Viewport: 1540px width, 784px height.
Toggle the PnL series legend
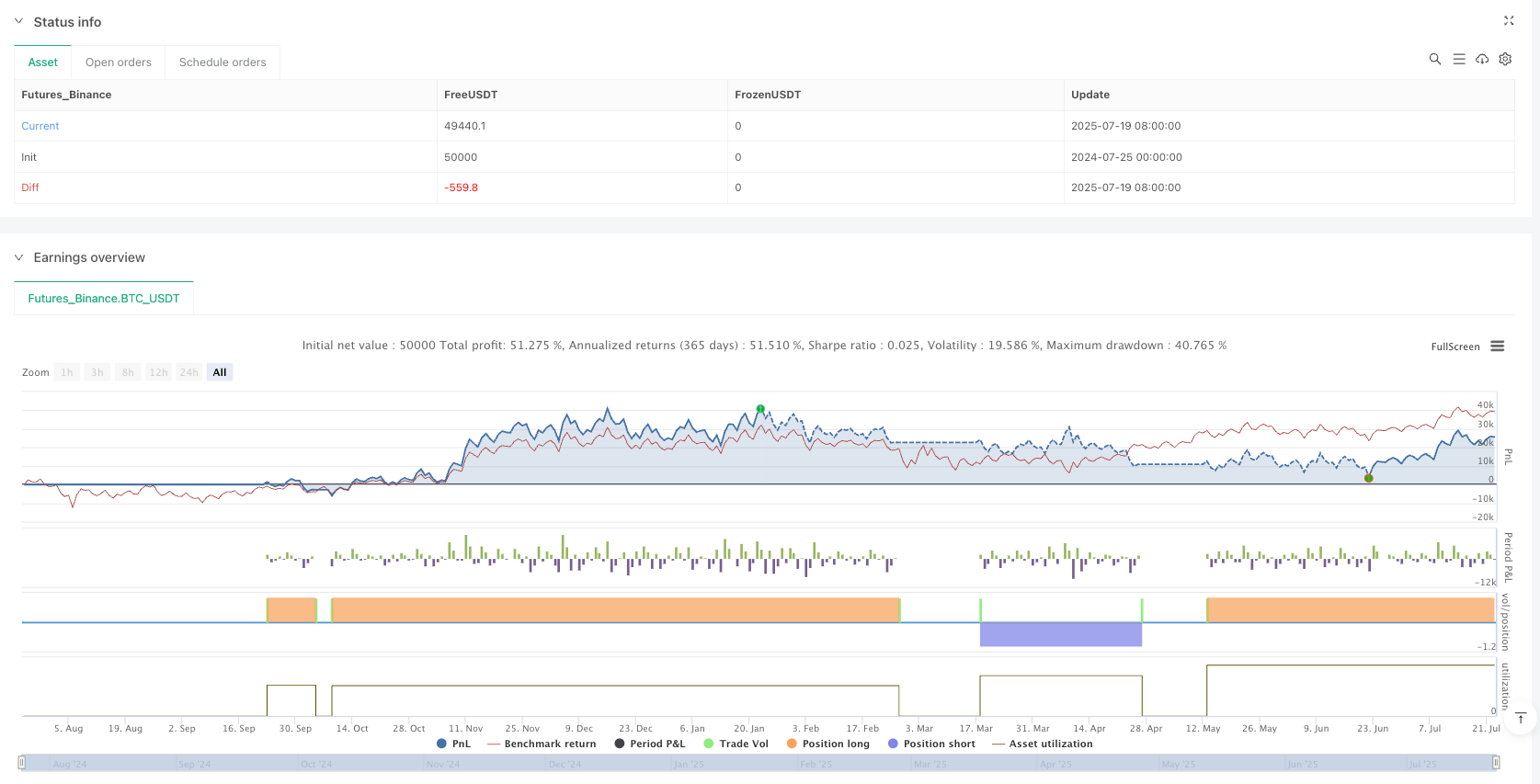(x=453, y=744)
